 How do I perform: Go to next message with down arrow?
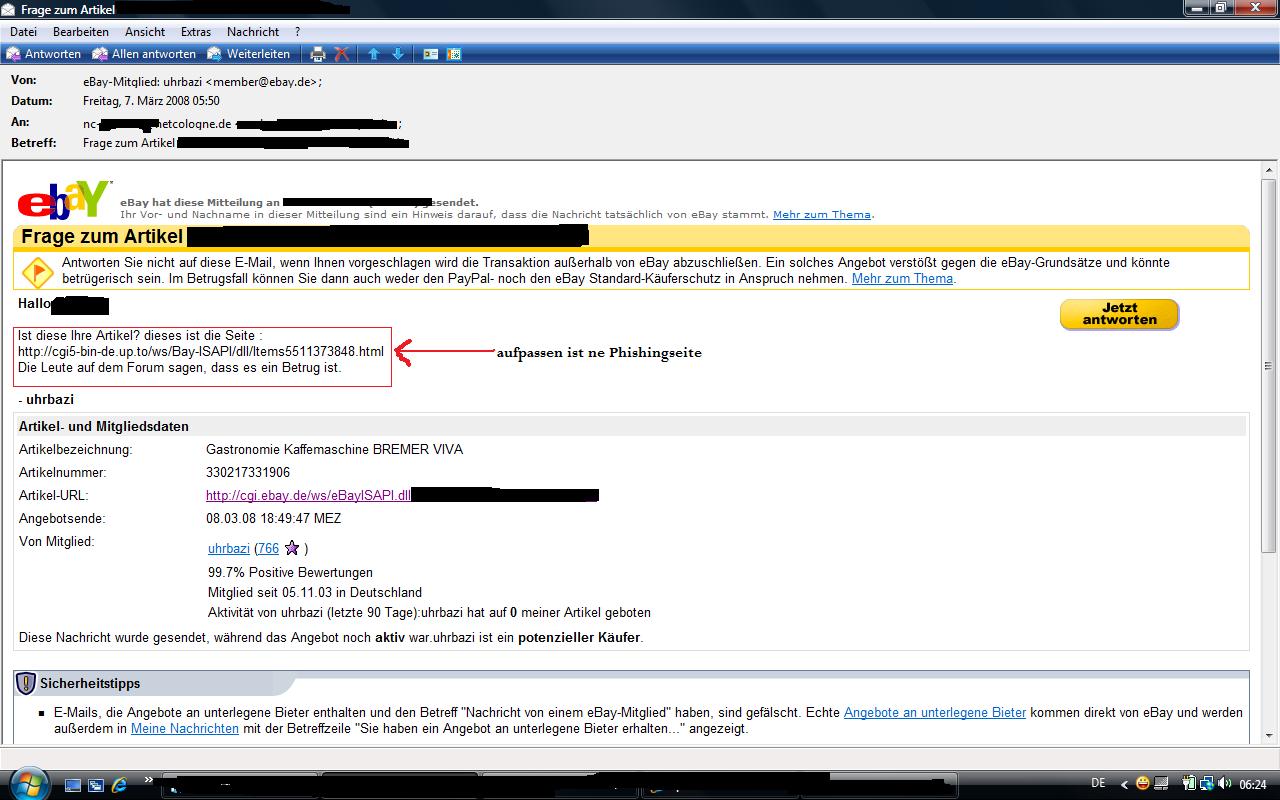398,54
